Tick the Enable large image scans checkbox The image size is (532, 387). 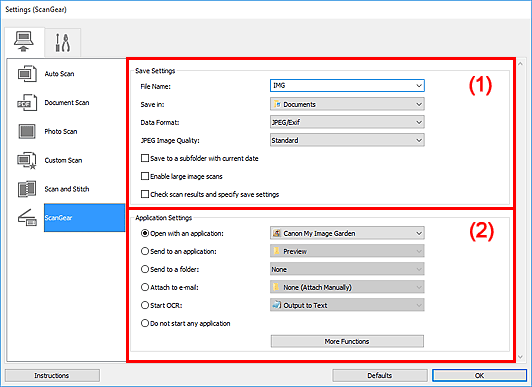(x=145, y=176)
